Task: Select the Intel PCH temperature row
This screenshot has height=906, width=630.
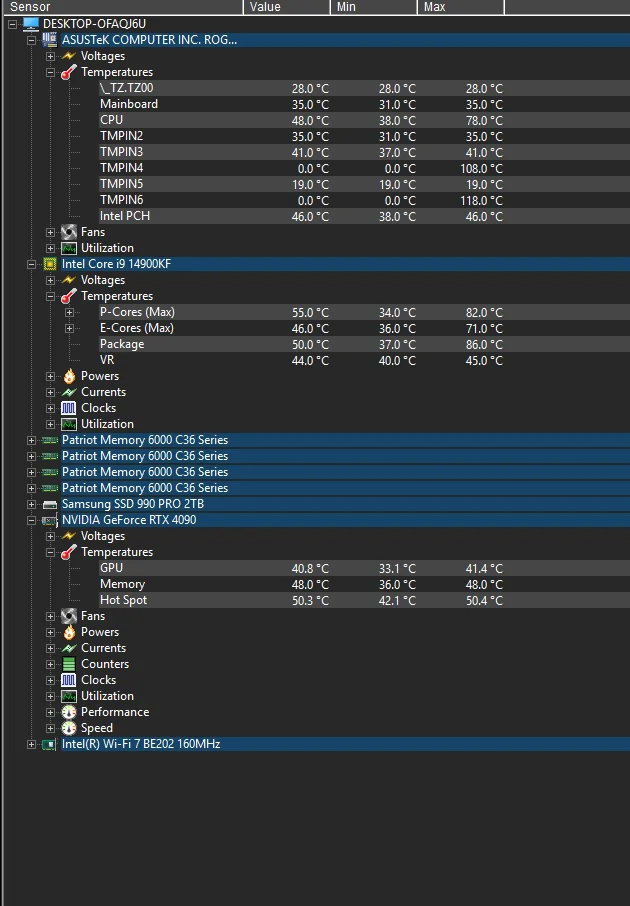Action: [x=364, y=216]
